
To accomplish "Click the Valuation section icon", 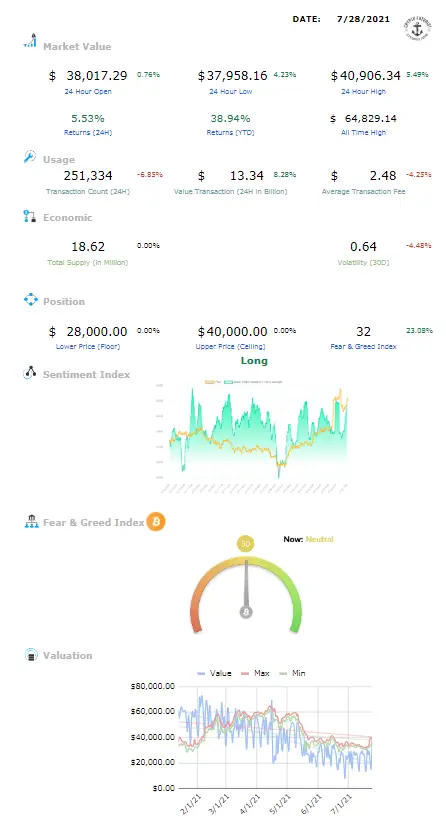I will click(31, 655).
